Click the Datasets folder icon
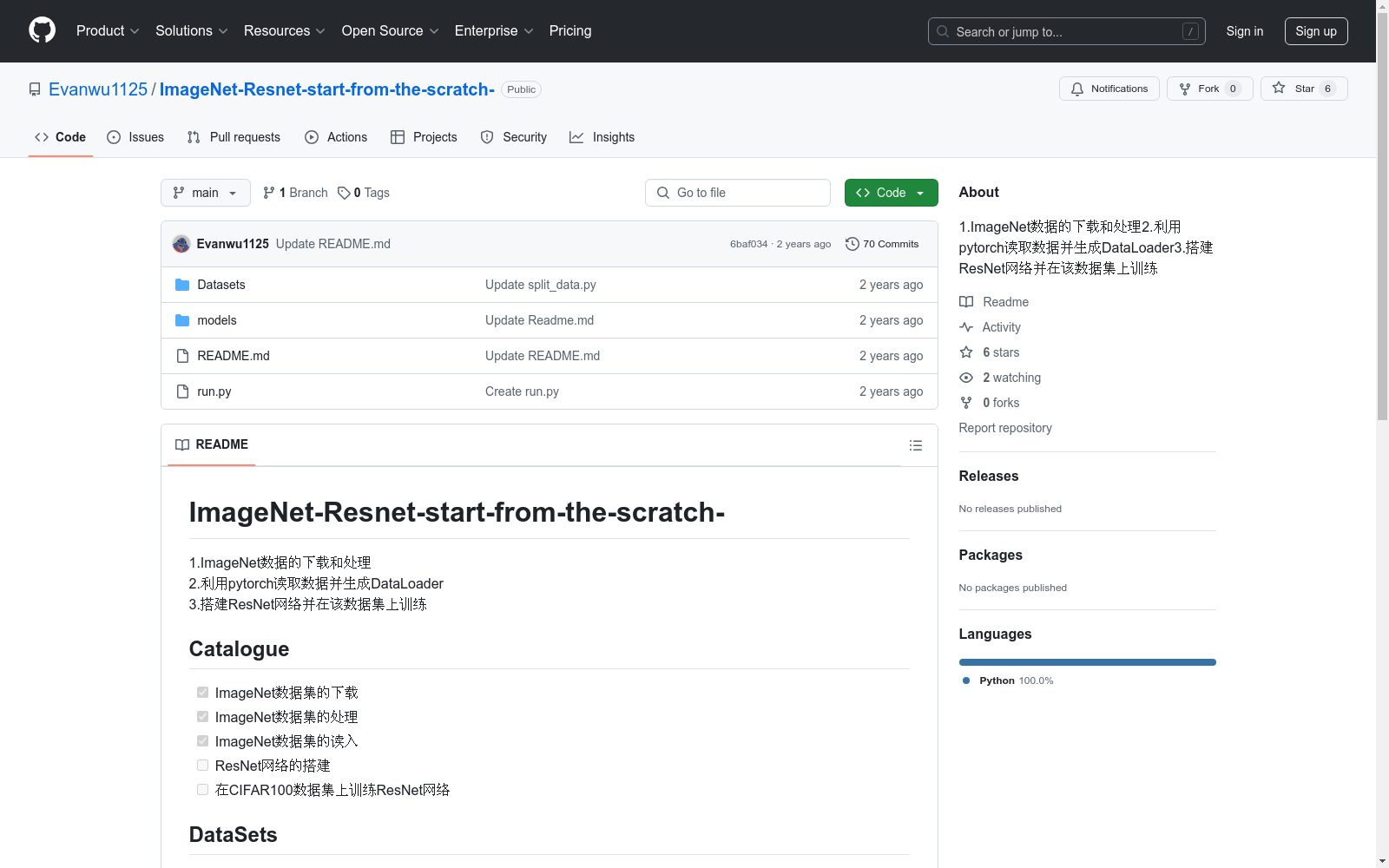 (182, 285)
